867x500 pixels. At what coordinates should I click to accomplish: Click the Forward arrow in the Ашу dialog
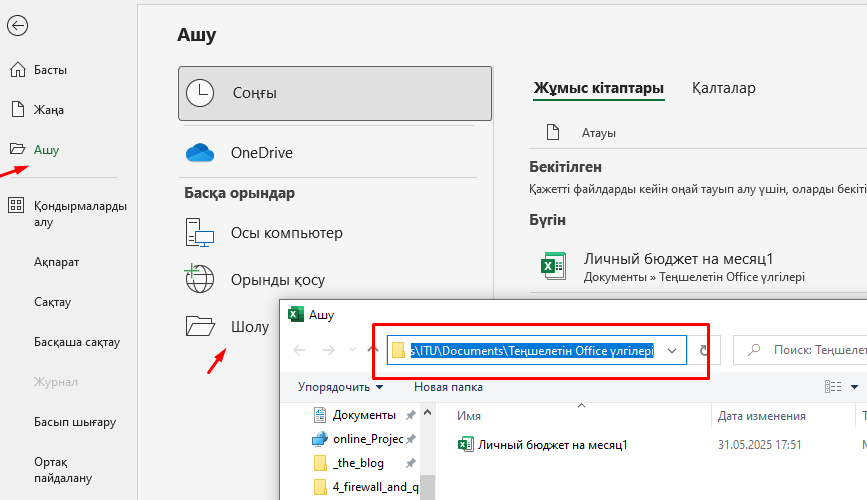pos(328,350)
